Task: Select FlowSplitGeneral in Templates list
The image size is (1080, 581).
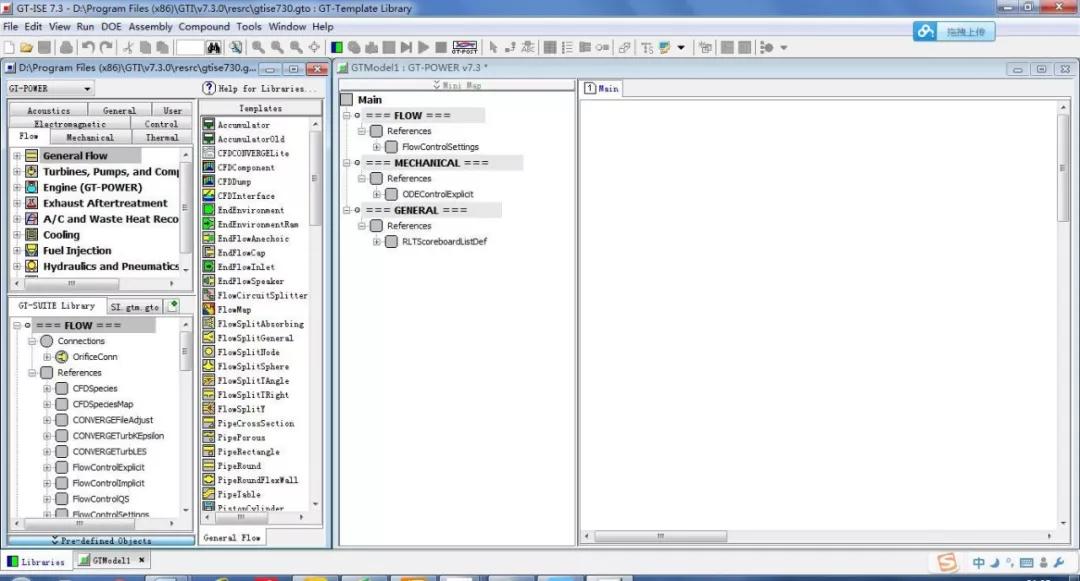Action: click(x=256, y=338)
